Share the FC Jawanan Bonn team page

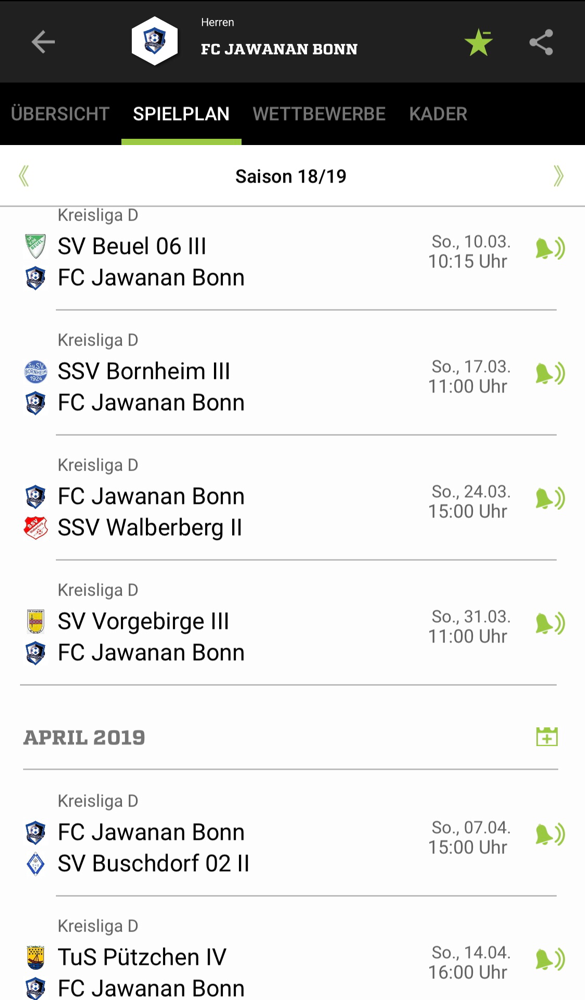[x=541, y=42]
